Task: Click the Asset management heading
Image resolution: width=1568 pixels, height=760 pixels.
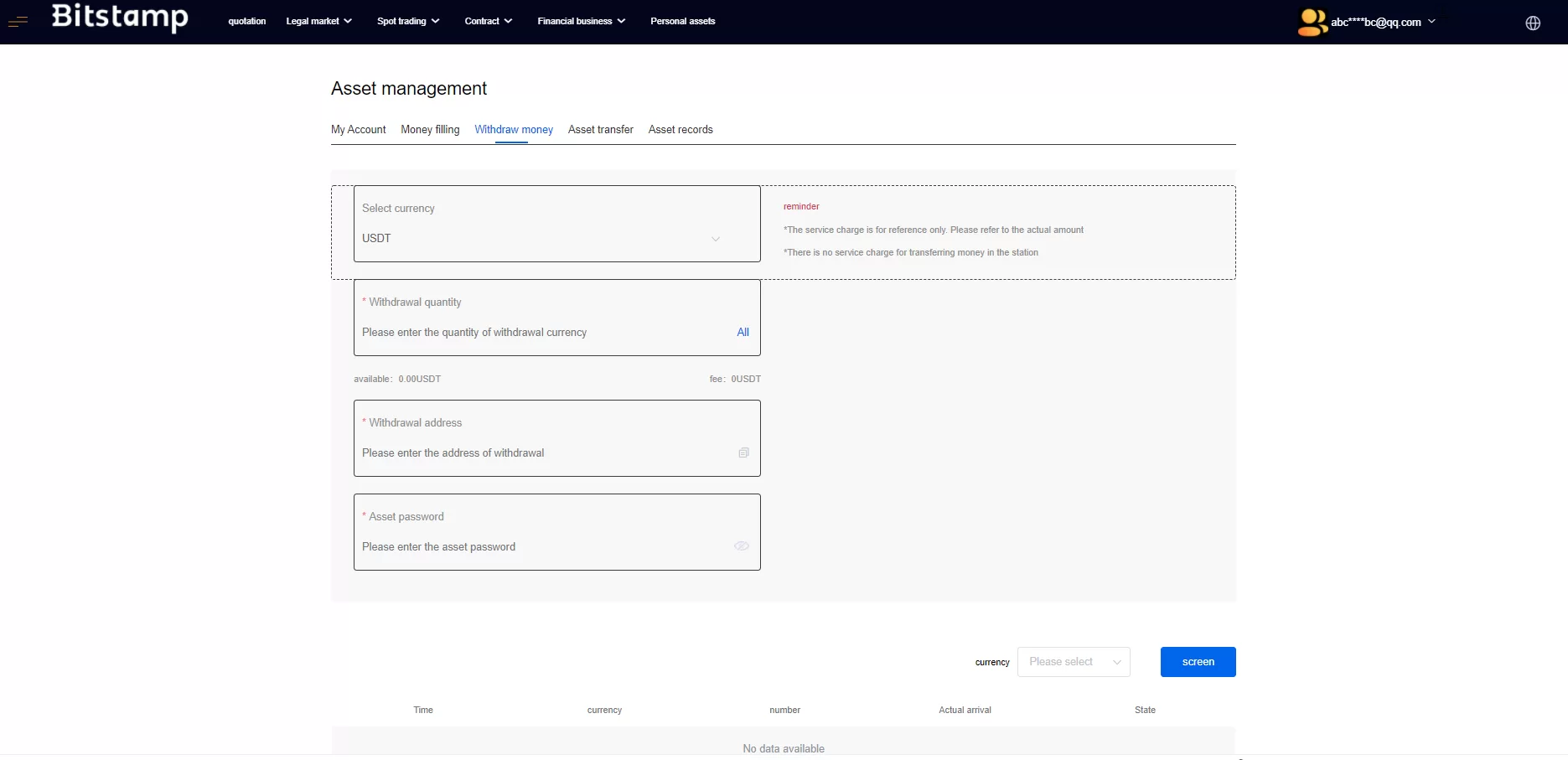Action: 409,88
